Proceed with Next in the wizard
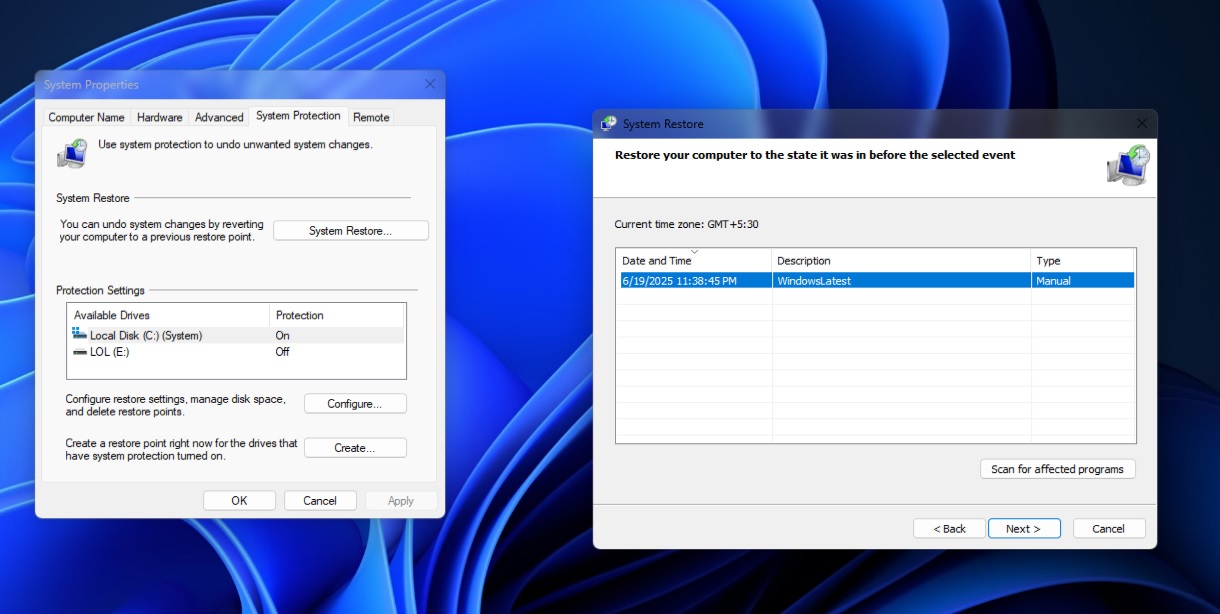The image size is (1220, 614). (1024, 528)
